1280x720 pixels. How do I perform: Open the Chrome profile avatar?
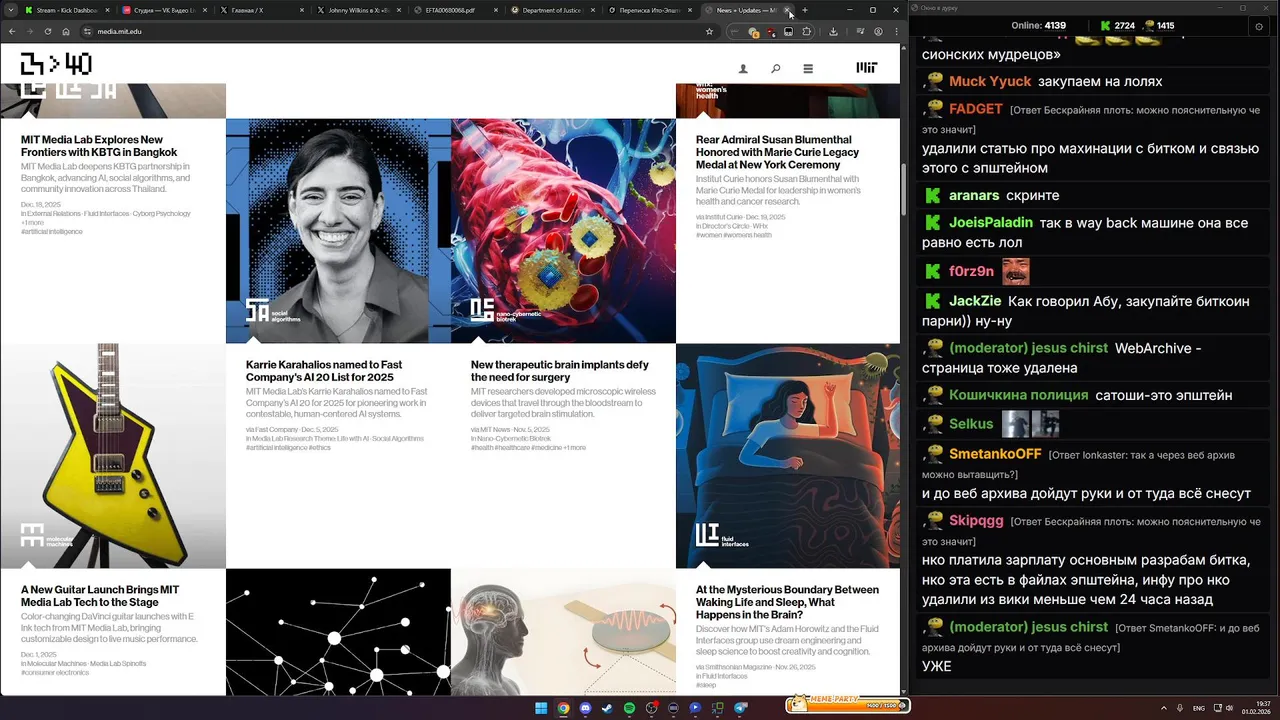pos(878,31)
